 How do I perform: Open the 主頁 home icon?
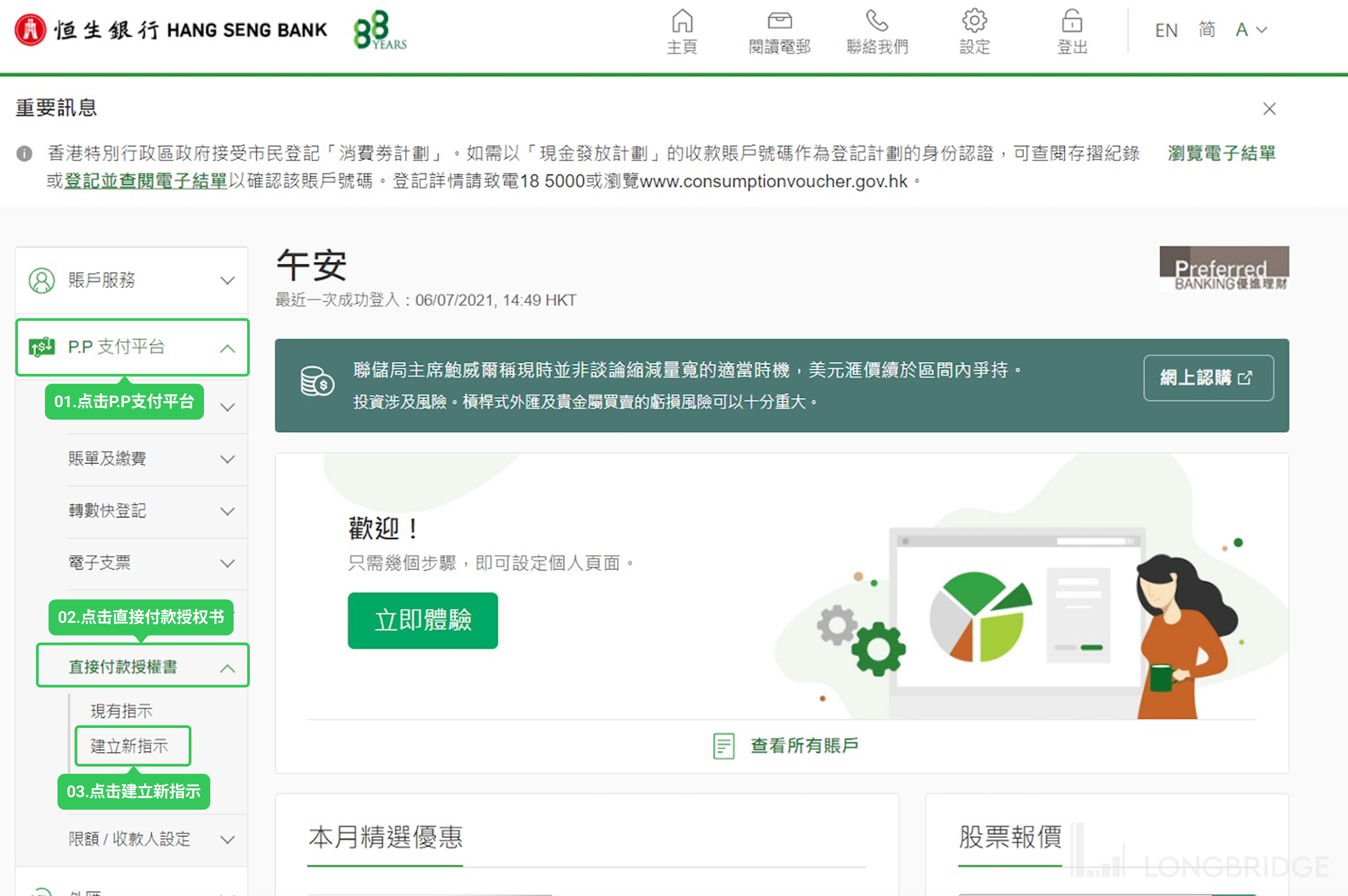click(682, 21)
